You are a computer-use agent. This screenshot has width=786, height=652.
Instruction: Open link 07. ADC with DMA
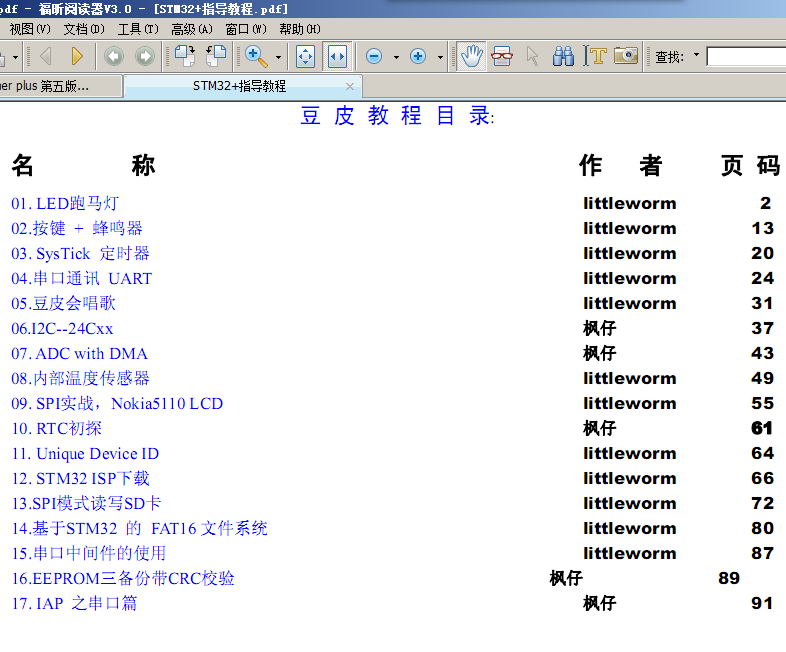click(79, 353)
